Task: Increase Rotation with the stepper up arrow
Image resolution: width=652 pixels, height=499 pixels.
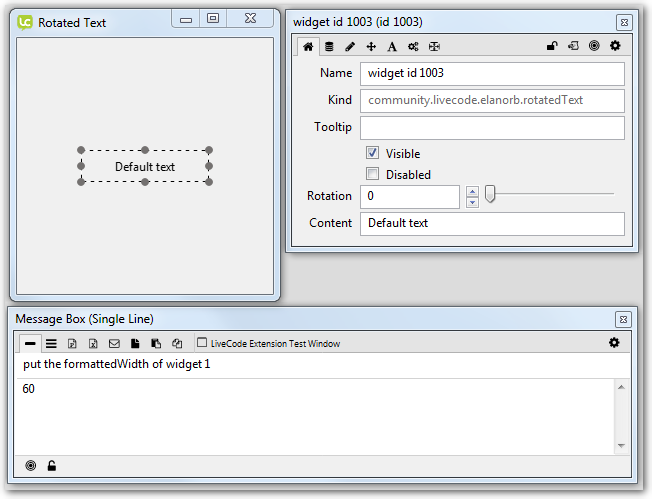Action: coord(472,191)
